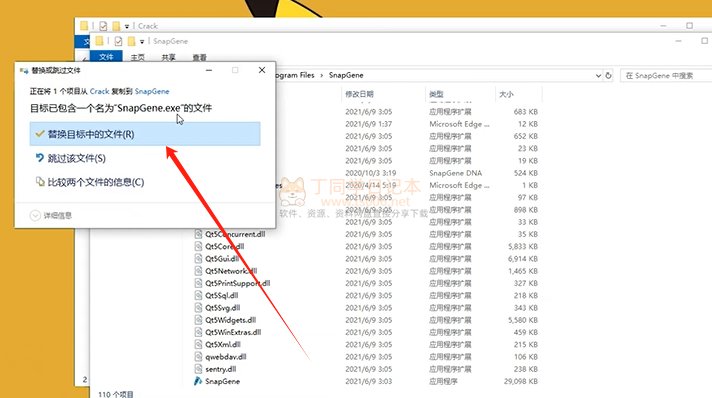Open the Crack source folder link
Screen dimensions: 712x398
coord(99,91)
